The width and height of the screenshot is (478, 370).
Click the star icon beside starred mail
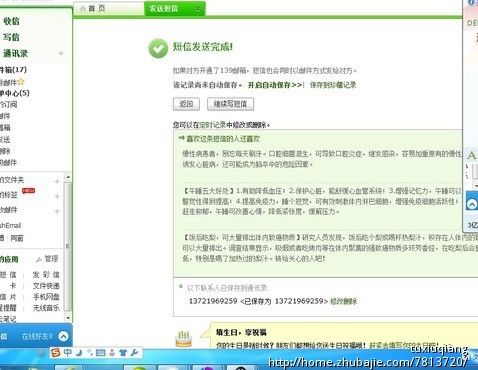click(21, 81)
